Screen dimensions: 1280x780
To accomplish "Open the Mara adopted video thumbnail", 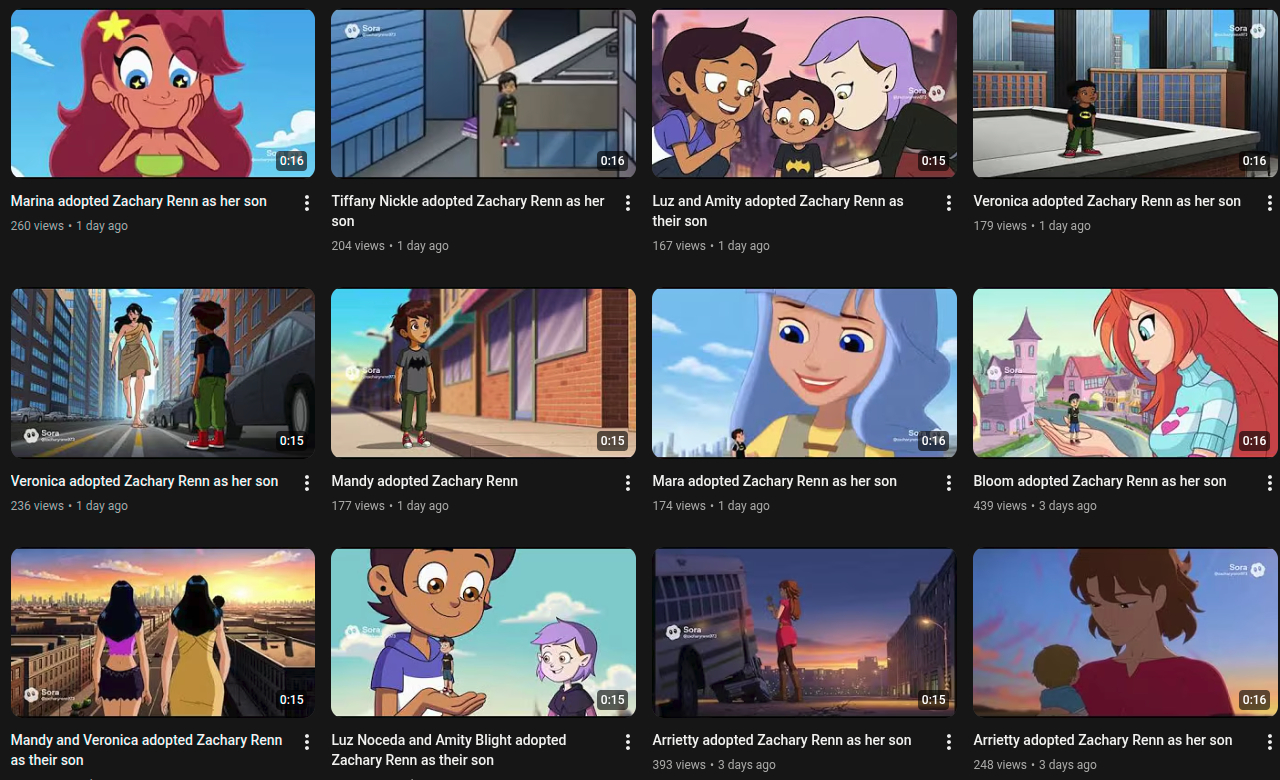I will coord(804,373).
